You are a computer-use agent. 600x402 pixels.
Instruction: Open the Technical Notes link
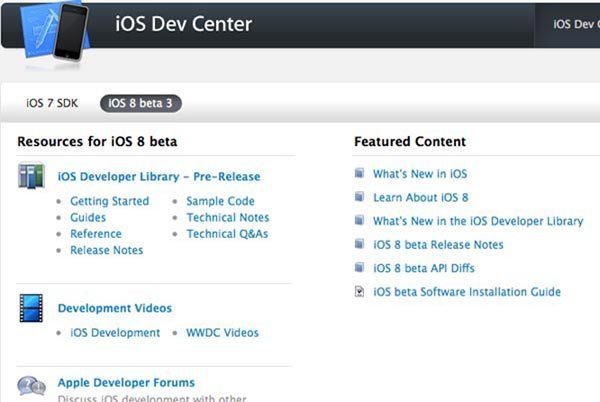point(228,217)
